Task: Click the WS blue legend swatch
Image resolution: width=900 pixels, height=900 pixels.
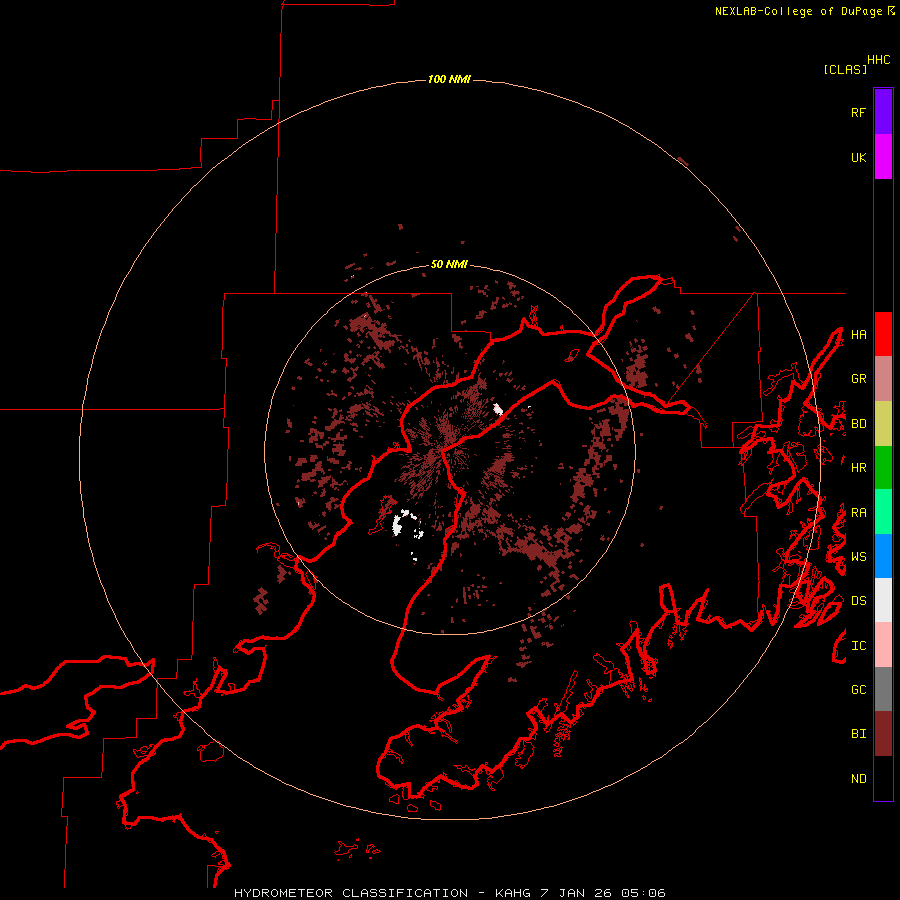Action: pyautogui.click(x=883, y=556)
